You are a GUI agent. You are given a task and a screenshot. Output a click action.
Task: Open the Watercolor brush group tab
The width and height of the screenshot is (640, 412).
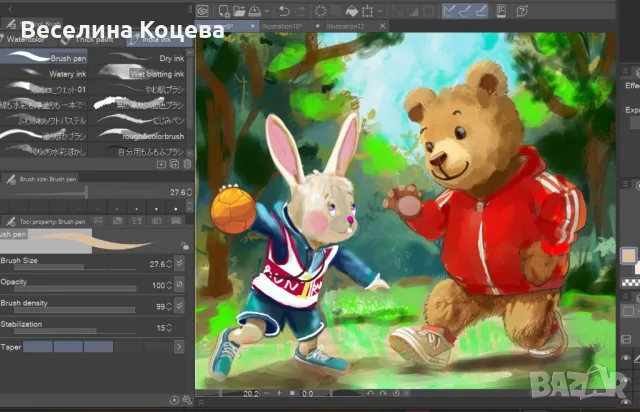pos(25,41)
